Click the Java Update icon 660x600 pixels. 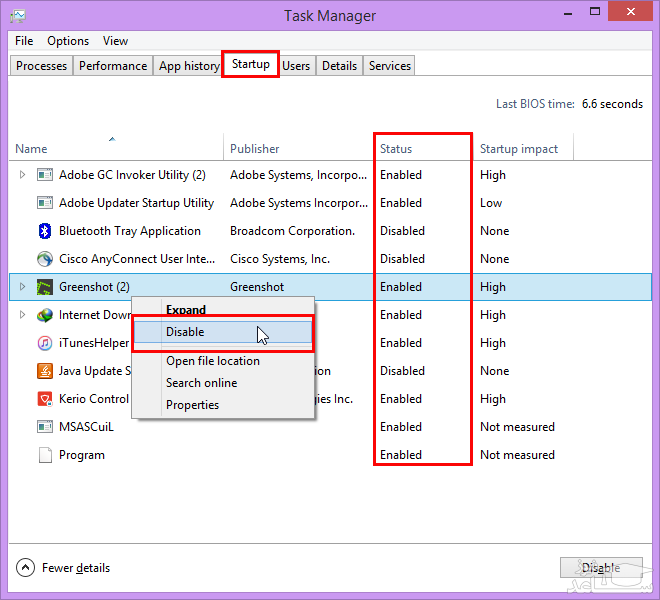pyautogui.click(x=44, y=371)
